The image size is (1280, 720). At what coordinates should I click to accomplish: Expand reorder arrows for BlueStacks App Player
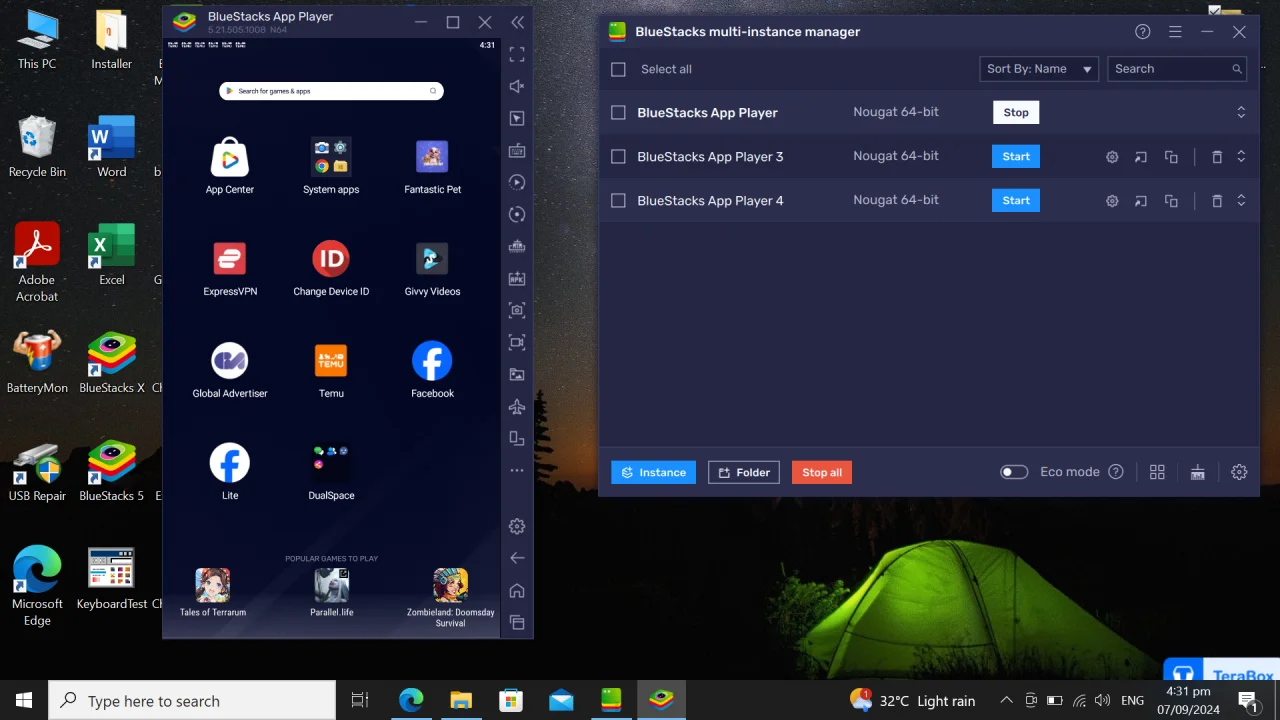click(1241, 113)
